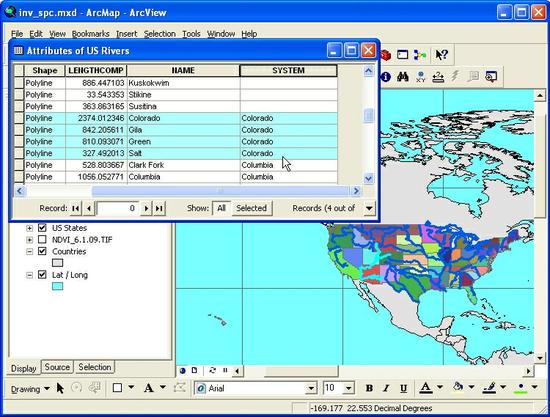The image size is (550, 417).
Task: Click the Edit Vertices tool
Action: point(180,388)
